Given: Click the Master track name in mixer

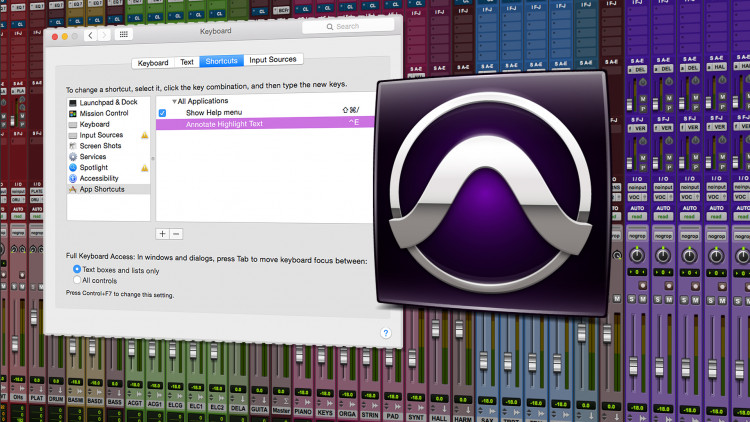Looking at the screenshot, I should click(x=281, y=411).
